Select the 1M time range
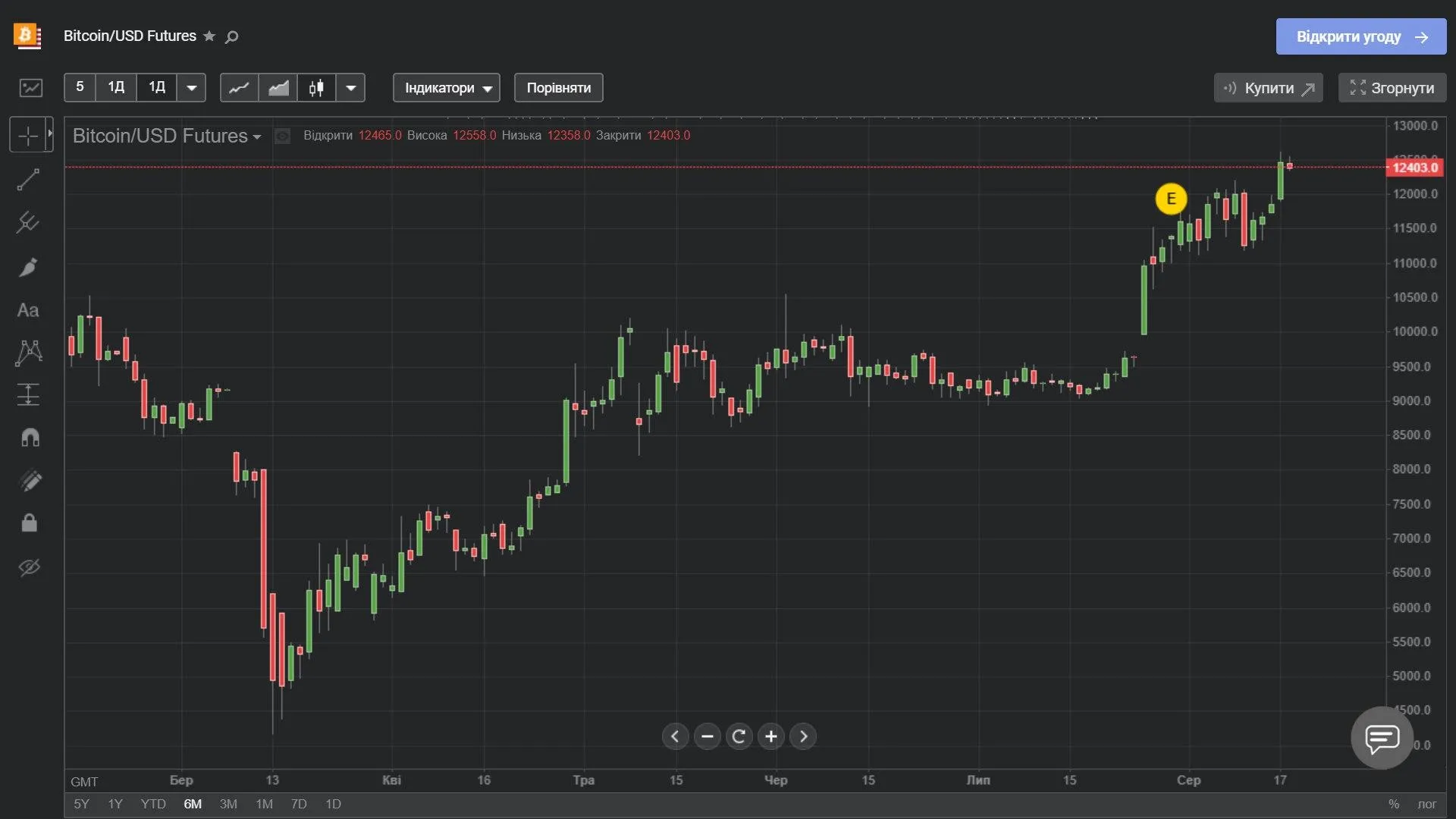This screenshot has height=819, width=1456. pyautogui.click(x=264, y=804)
